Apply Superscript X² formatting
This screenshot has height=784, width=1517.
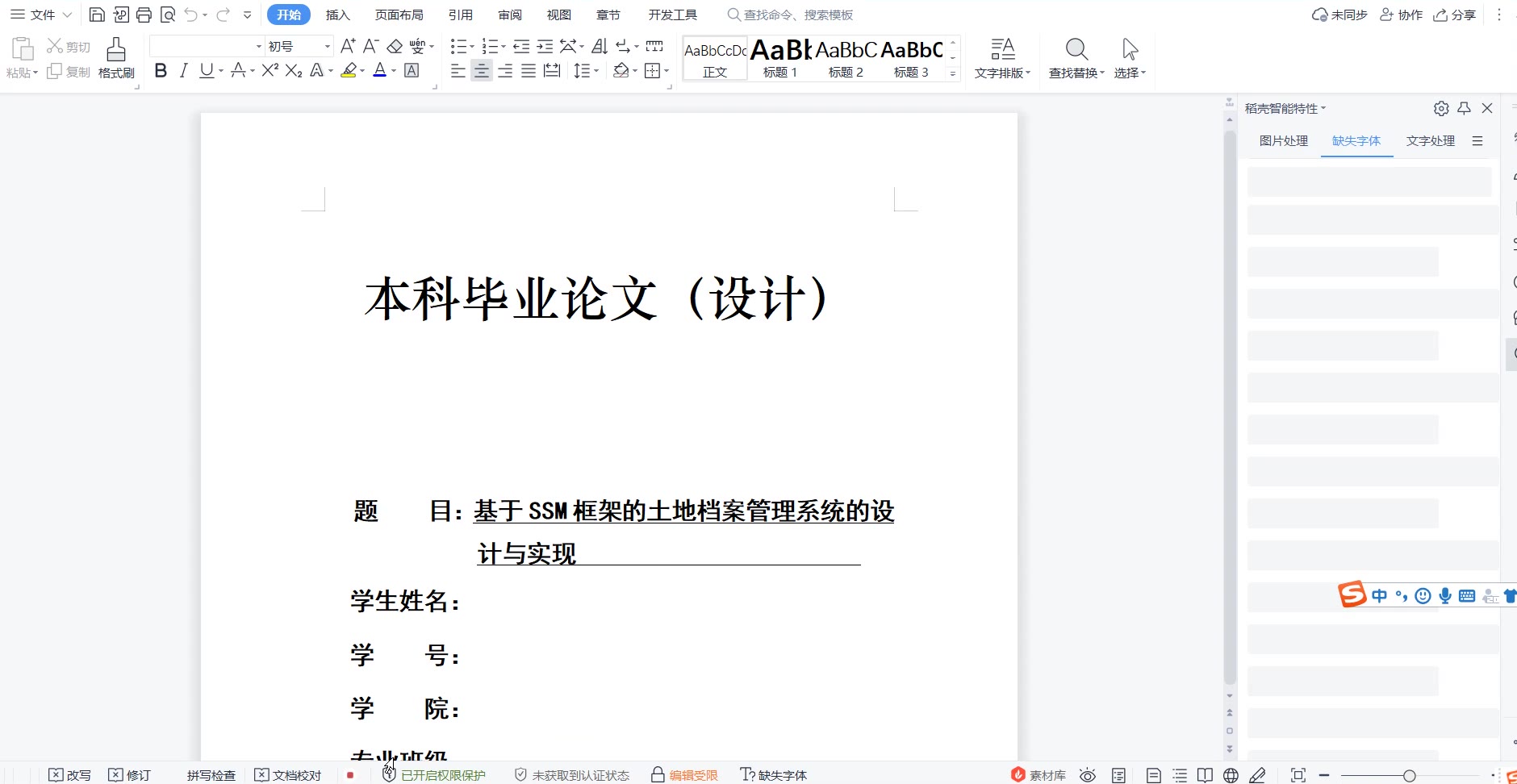270,70
